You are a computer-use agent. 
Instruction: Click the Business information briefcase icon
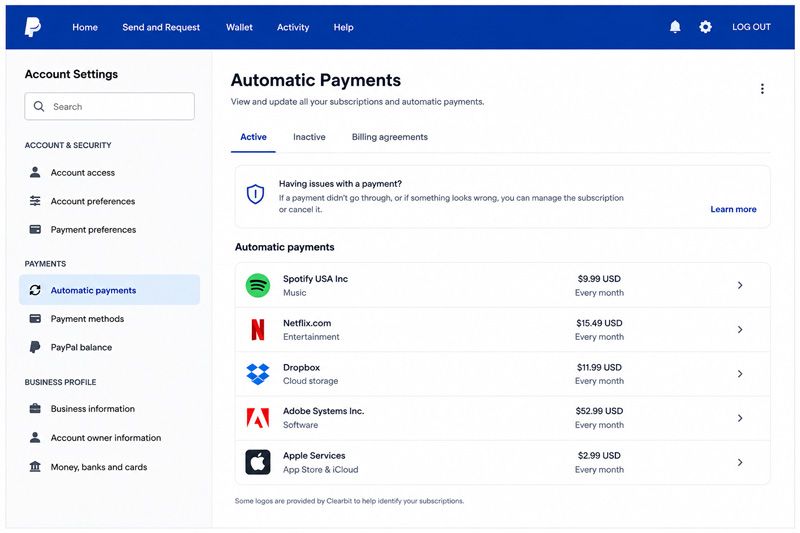(35, 409)
